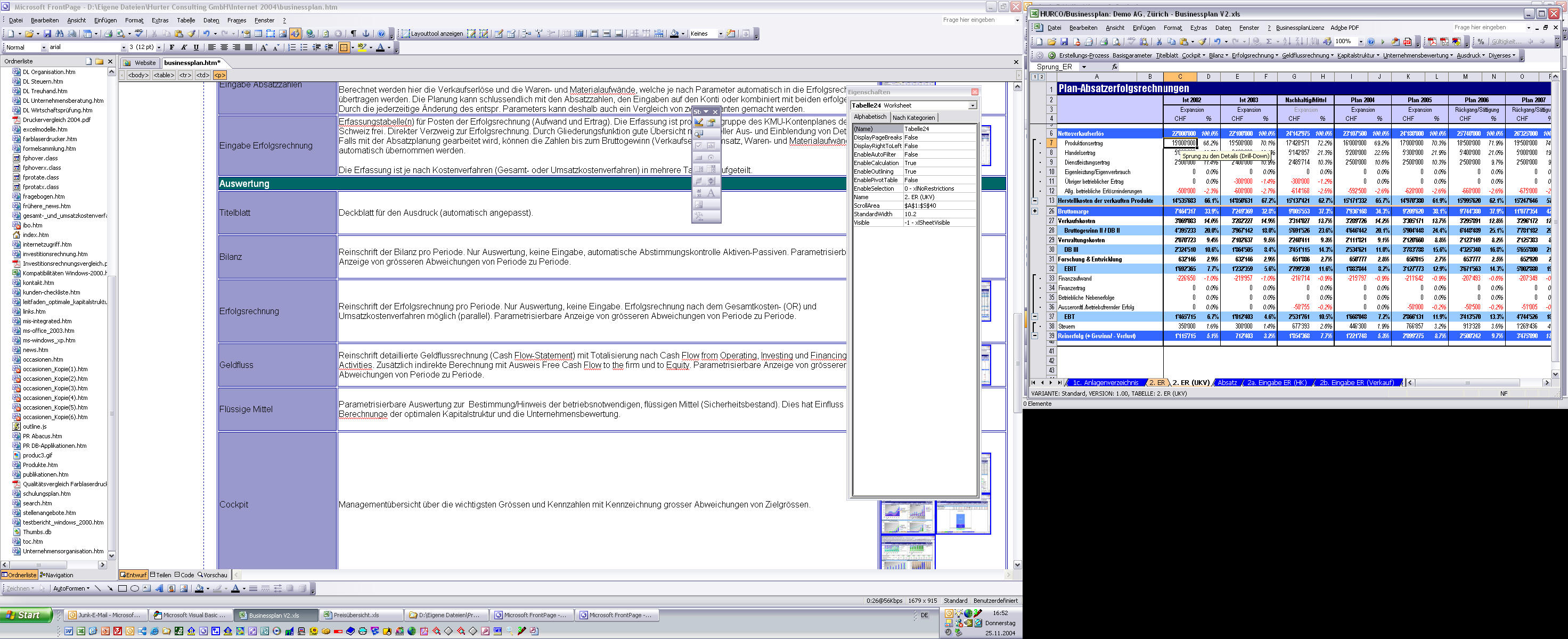The height and width of the screenshot is (639, 1568).
Task: Open Excel print preview icon
Action: point(1116,42)
